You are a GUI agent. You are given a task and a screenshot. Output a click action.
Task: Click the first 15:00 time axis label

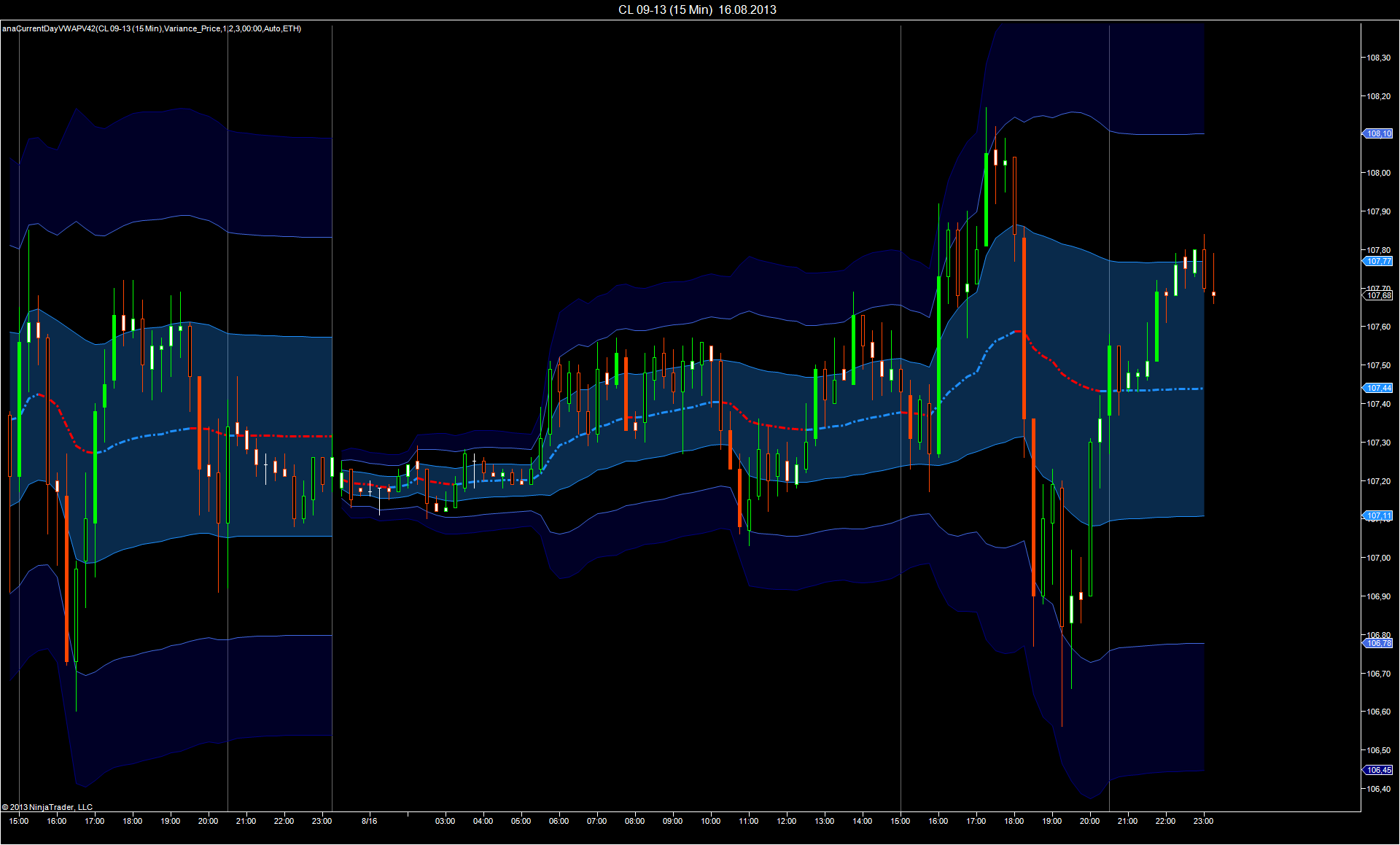click(x=19, y=821)
